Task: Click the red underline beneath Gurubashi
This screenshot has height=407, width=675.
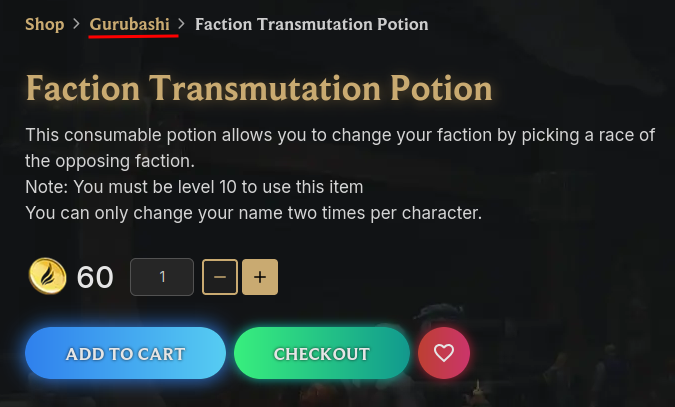Action: point(133,36)
